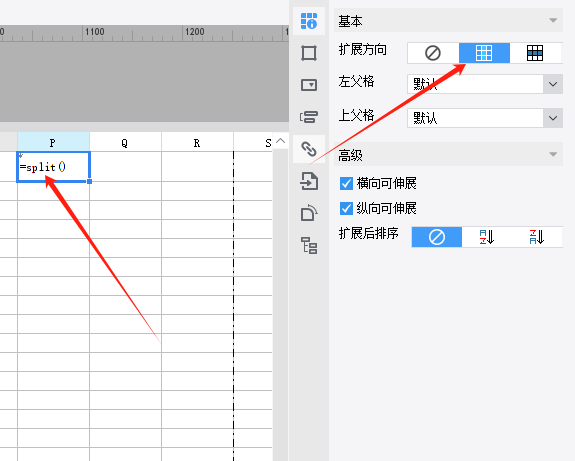Choose descending Z-A sort after expansion
The image size is (575, 461).
click(537, 237)
